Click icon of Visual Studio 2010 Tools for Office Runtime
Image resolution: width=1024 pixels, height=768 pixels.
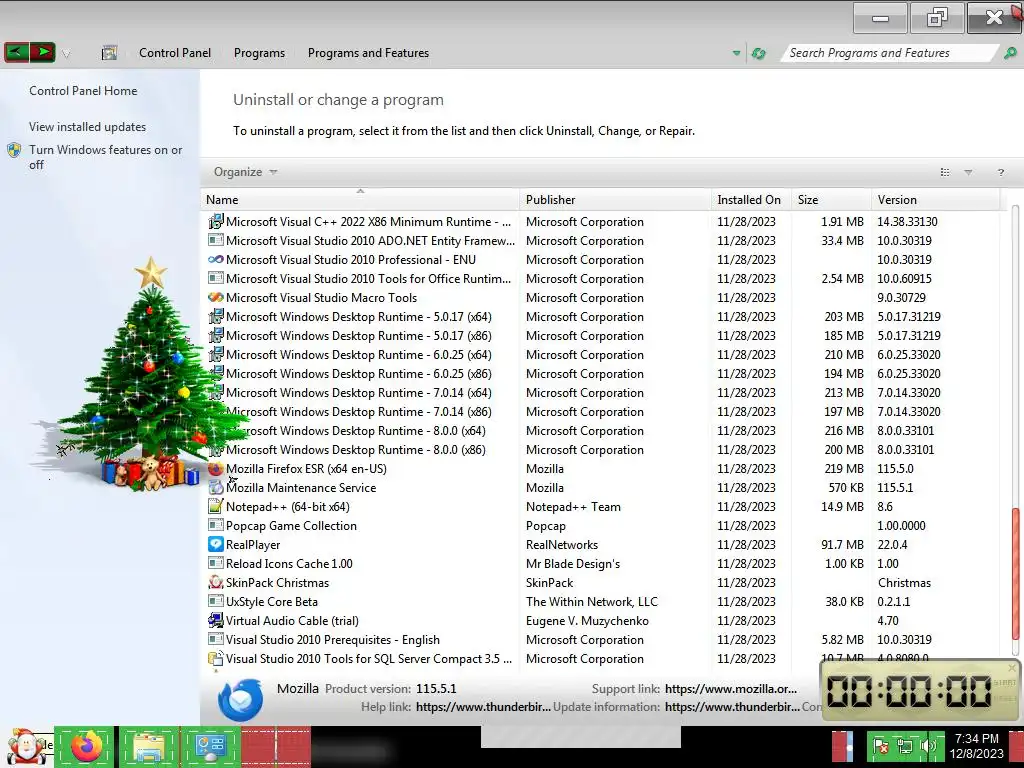click(216, 278)
